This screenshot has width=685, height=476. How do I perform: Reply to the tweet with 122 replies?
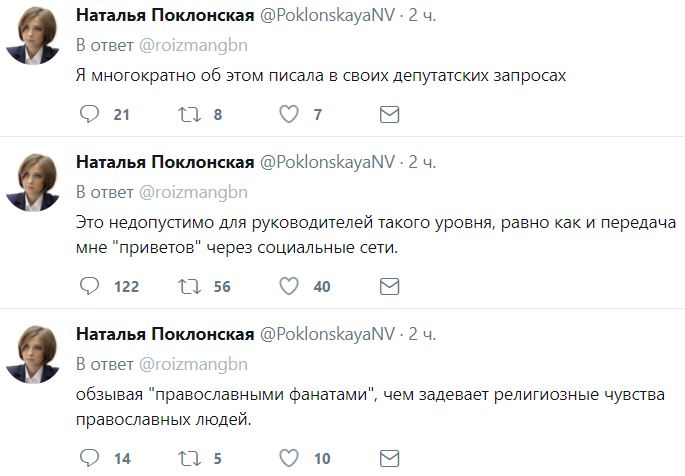pos(89,287)
